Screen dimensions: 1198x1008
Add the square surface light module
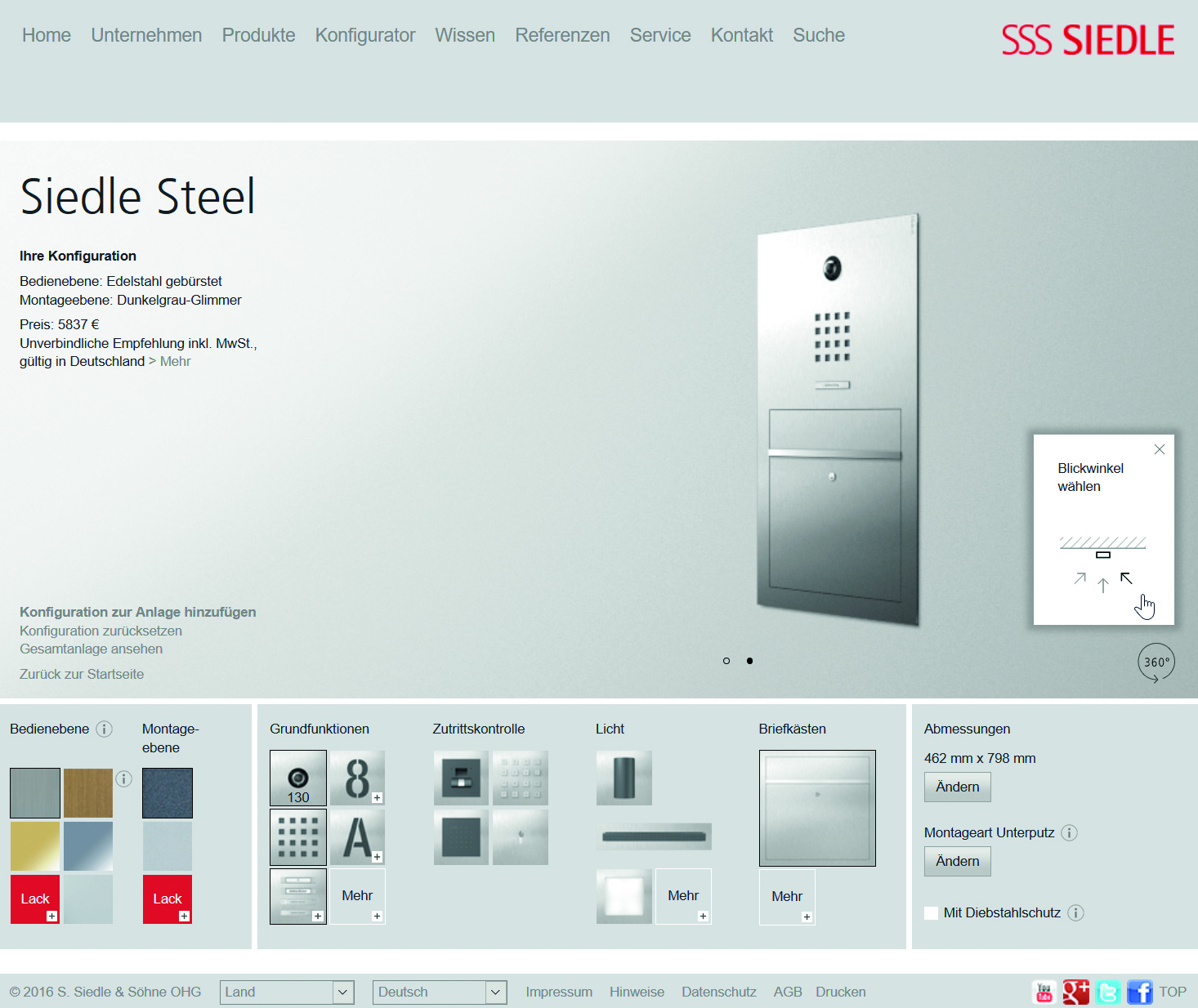[x=624, y=896]
